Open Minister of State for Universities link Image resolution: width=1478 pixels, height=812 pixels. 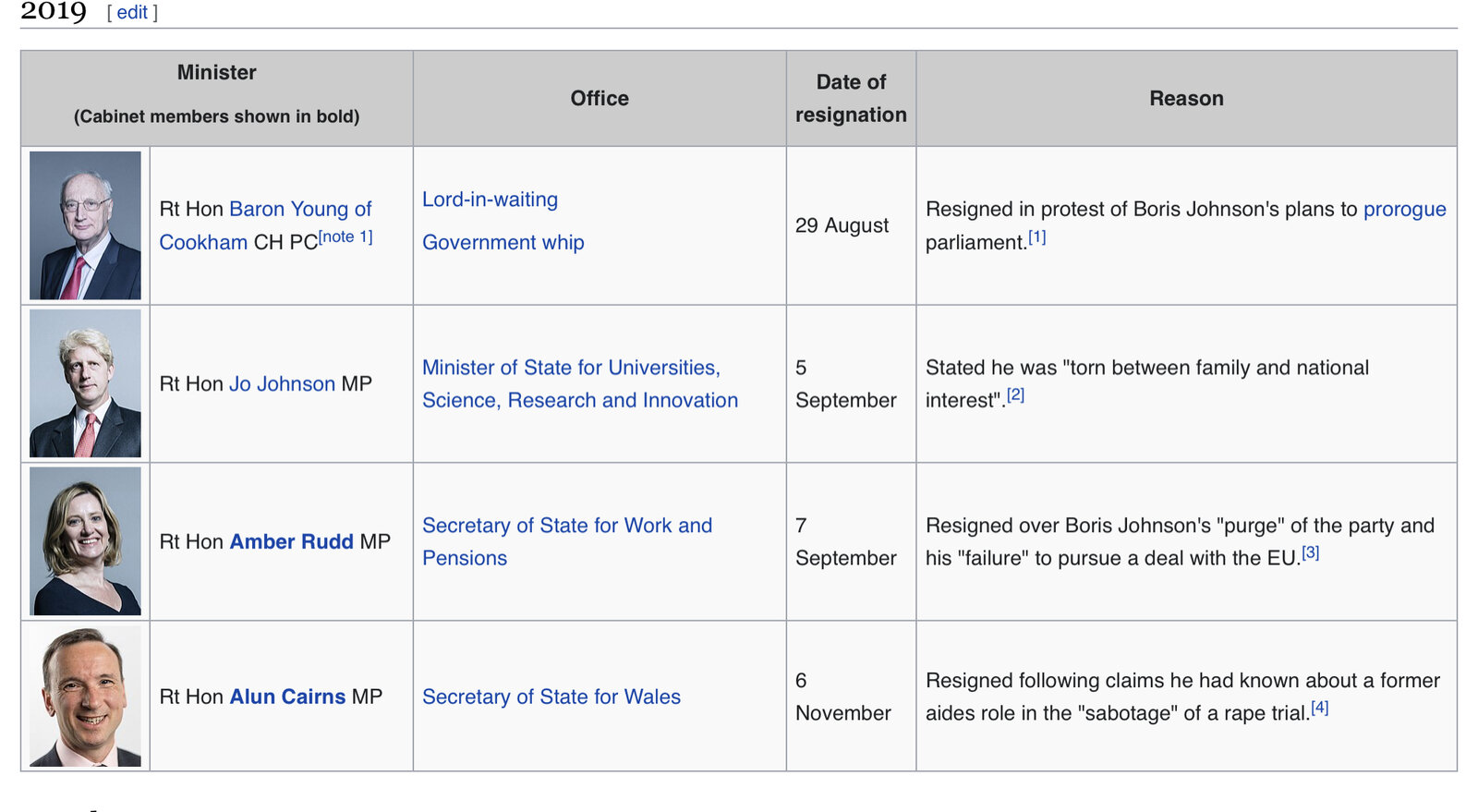coord(571,368)
